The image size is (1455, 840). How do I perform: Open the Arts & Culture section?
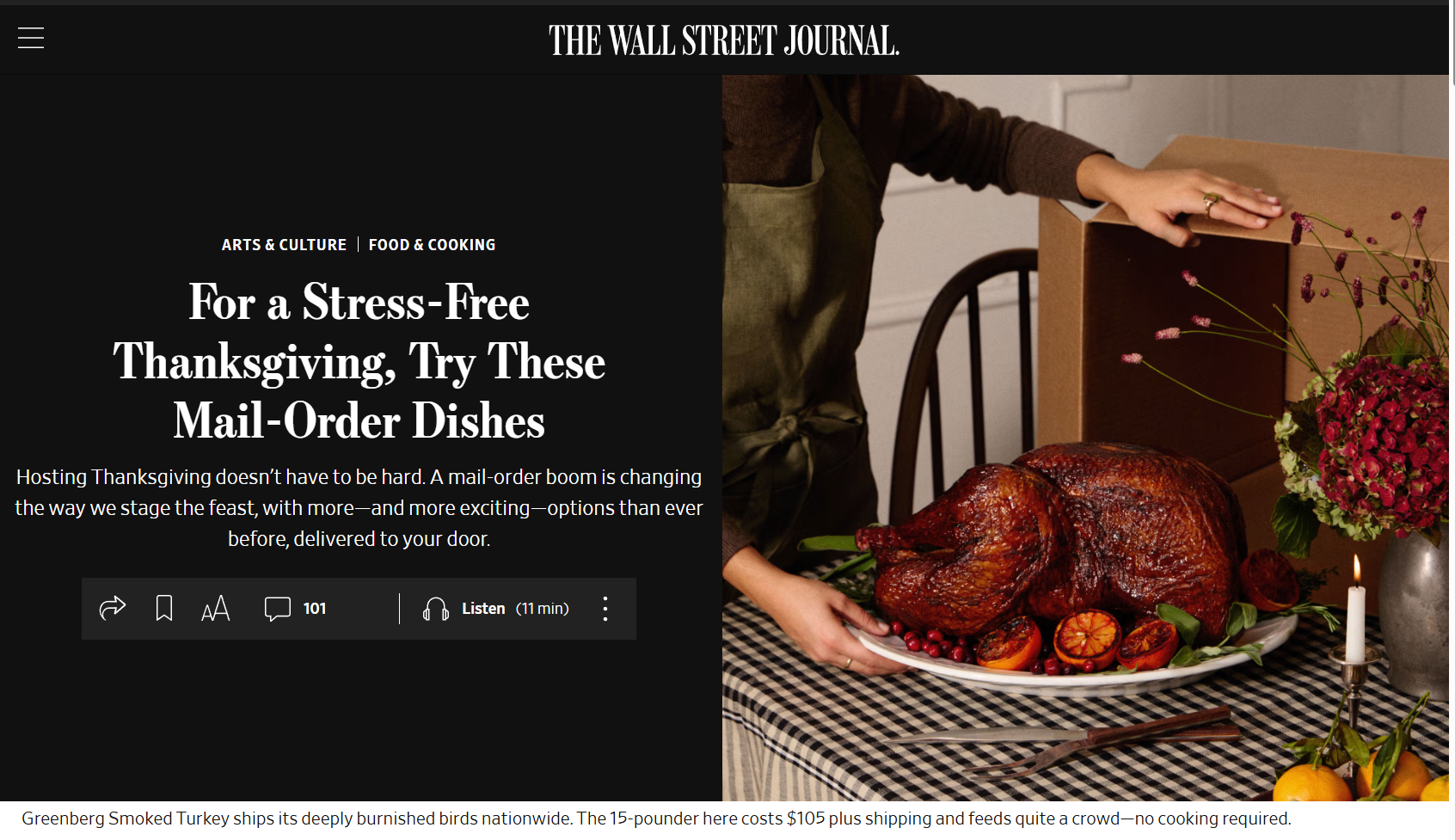coord(284,245)
